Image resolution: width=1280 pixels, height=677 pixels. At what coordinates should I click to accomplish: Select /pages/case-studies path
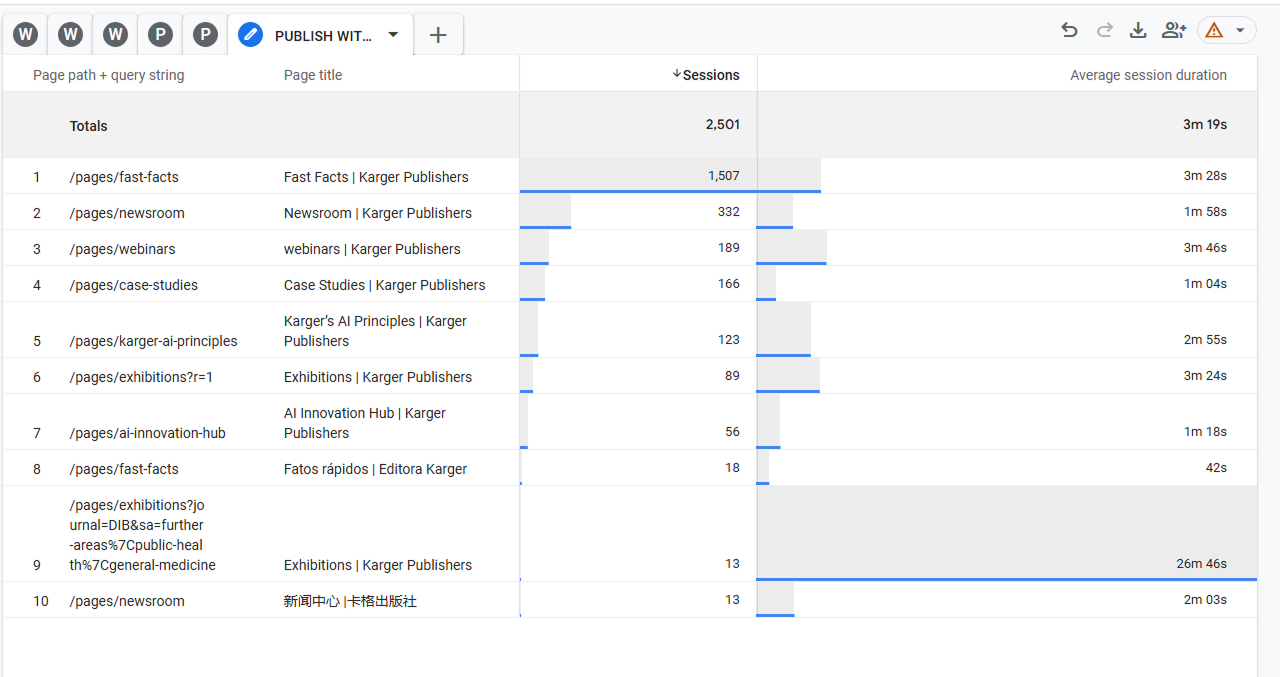(134, 285)
